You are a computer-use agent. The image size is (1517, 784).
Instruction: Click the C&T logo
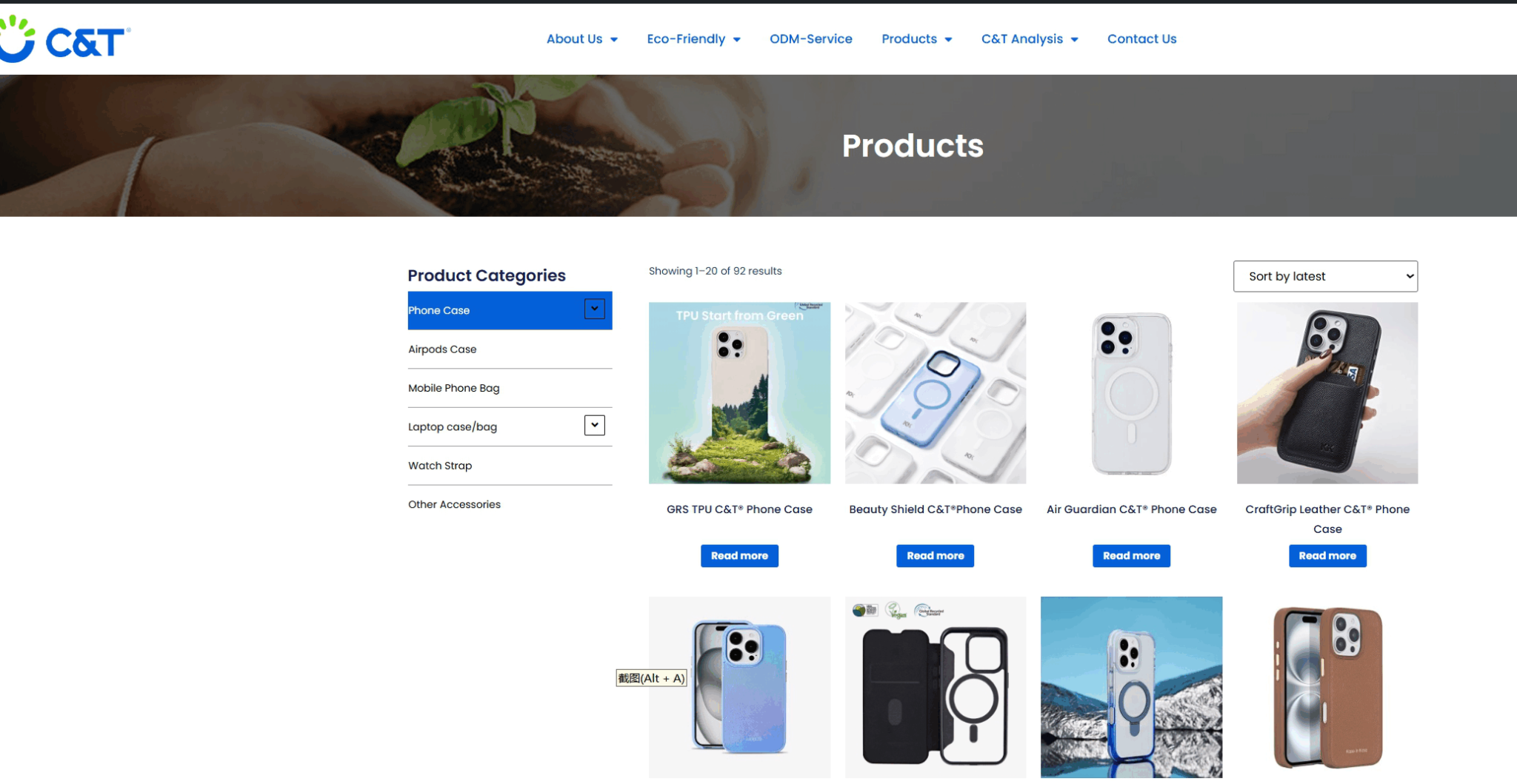[x=65, y=38]
